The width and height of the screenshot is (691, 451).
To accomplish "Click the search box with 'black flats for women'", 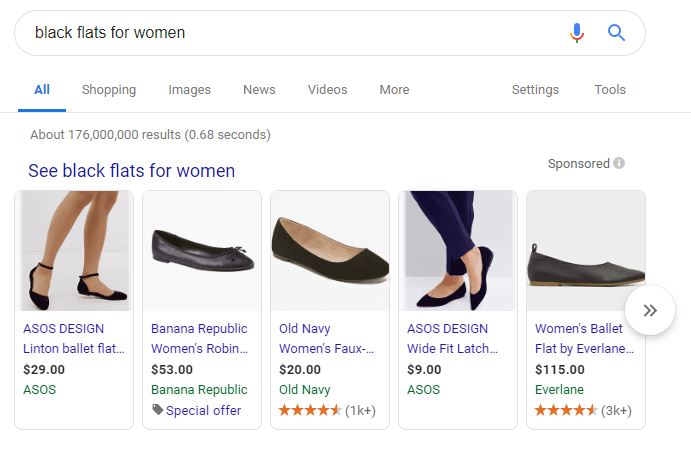I will click(330, 33).
